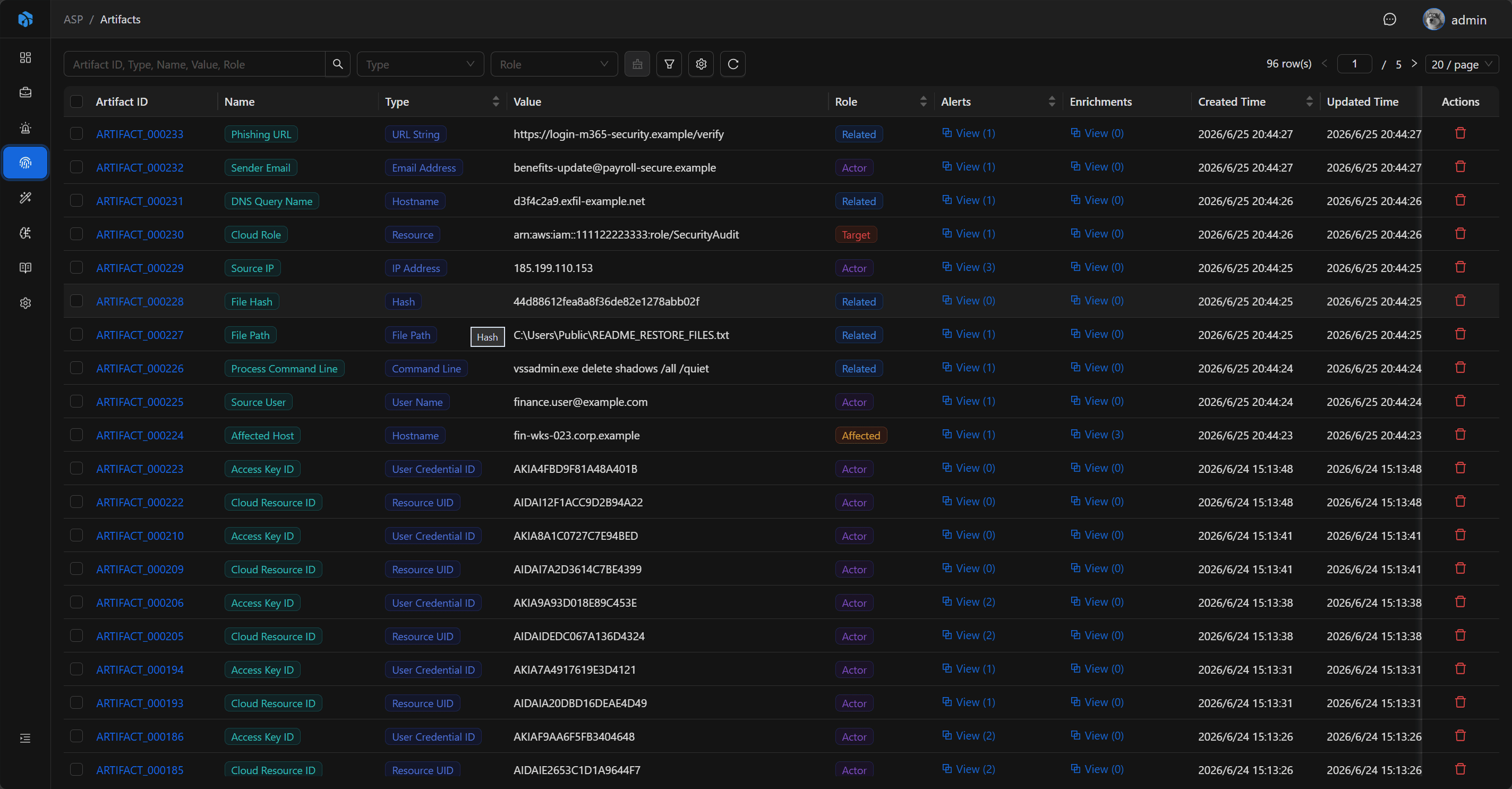
Task: Open the magic wand automation icon in sidebar
Action: tap(25, 198)
